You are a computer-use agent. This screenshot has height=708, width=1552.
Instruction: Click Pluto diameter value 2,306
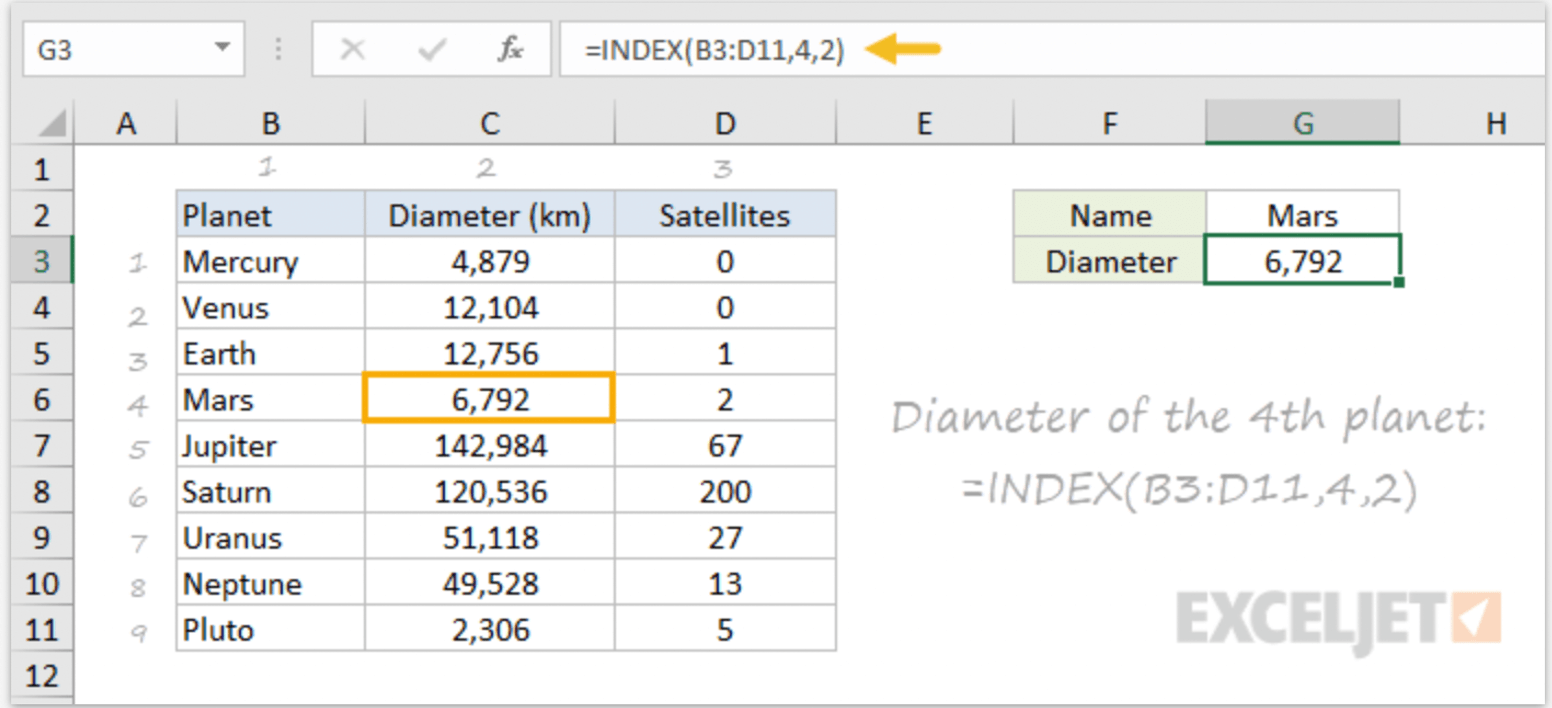coord(490,630)
